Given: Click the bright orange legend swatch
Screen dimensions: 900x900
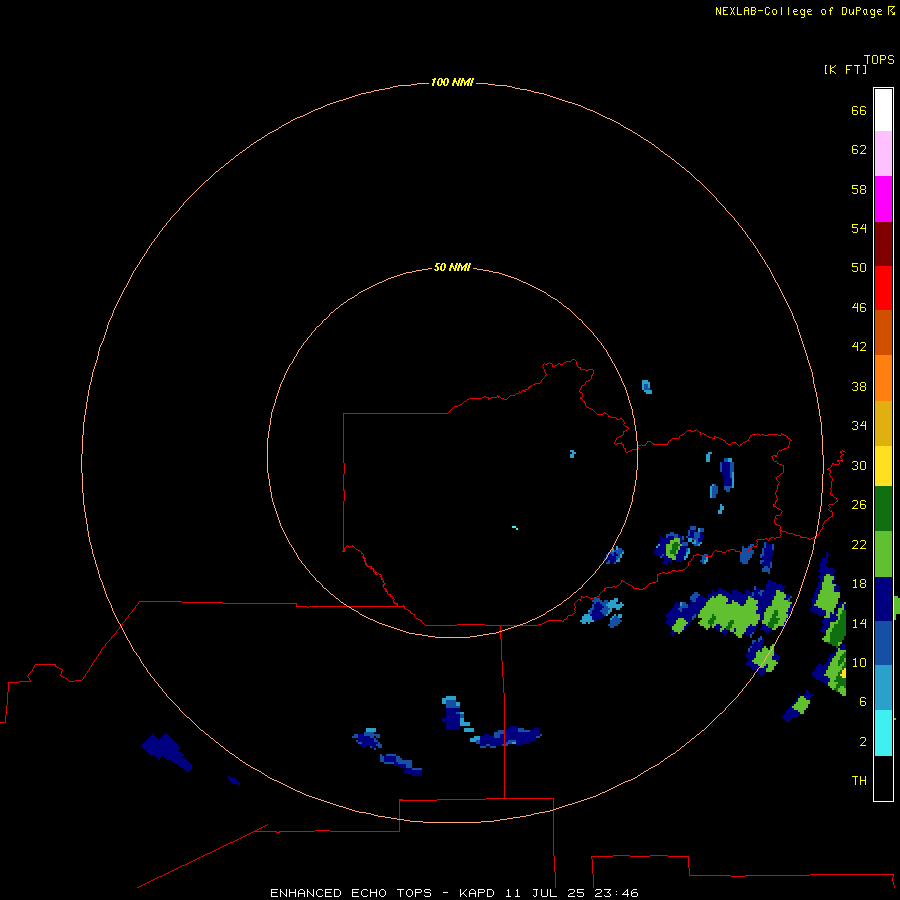Looking at the screenshot, I should 883,378.
